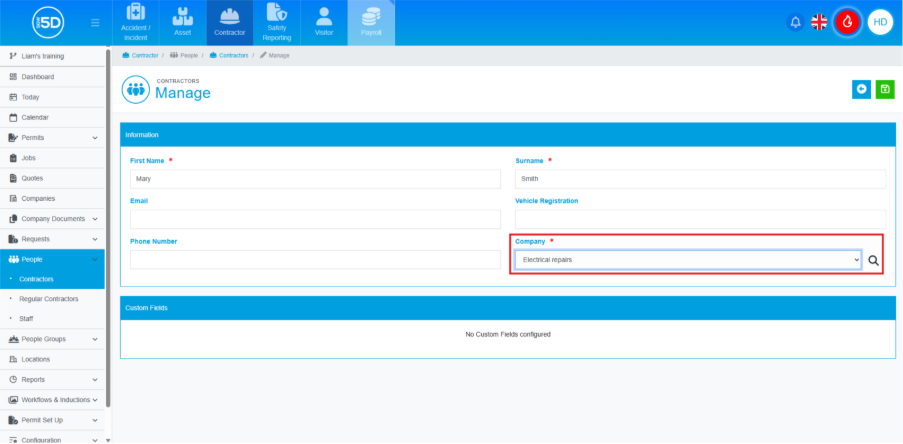Expand the Permits sidebar menu
The image size is (903, 444).
point(52,138)
